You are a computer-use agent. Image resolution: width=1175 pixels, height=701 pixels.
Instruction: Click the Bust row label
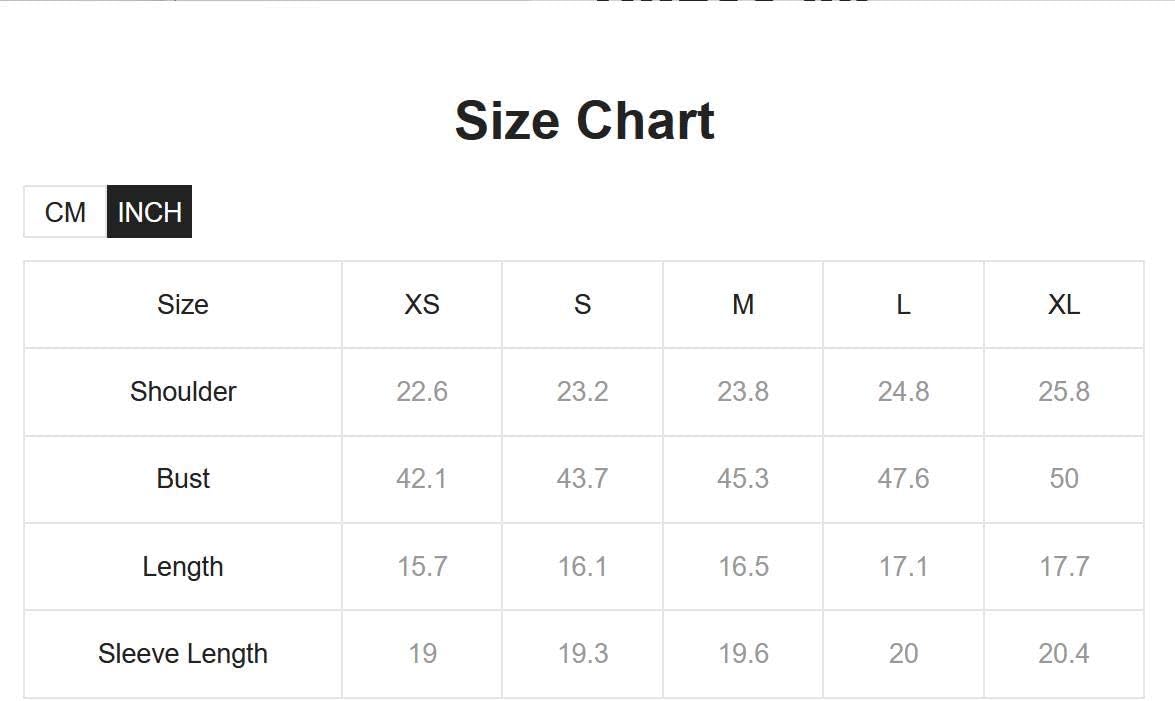point(183,478)
